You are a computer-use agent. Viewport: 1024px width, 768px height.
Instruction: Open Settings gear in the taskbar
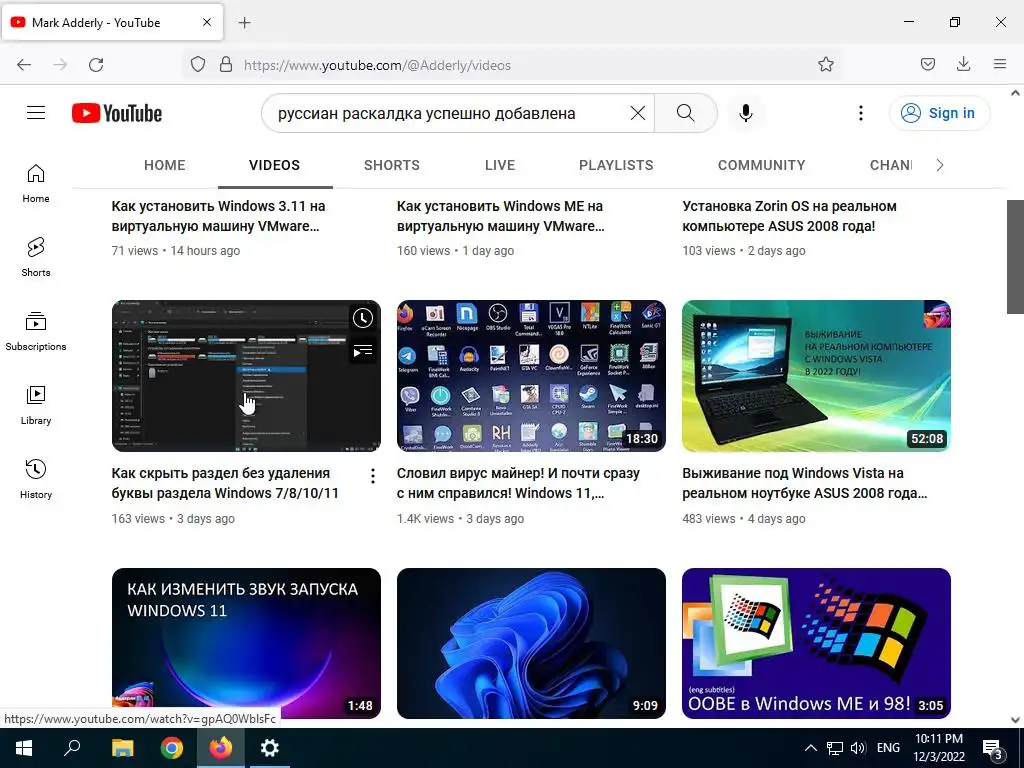270,748
